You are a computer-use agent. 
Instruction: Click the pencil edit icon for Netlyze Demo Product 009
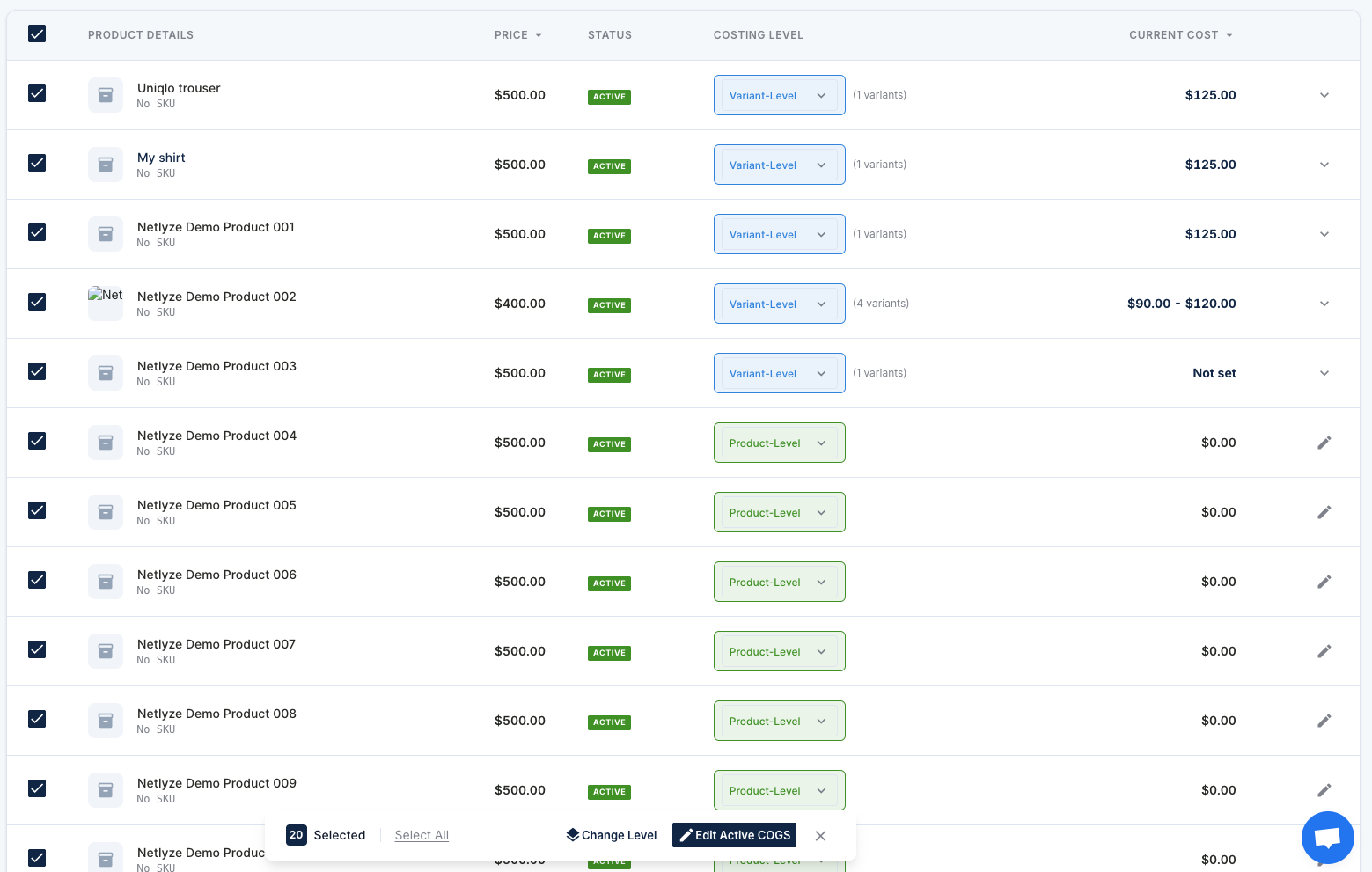coord(1324,790)
